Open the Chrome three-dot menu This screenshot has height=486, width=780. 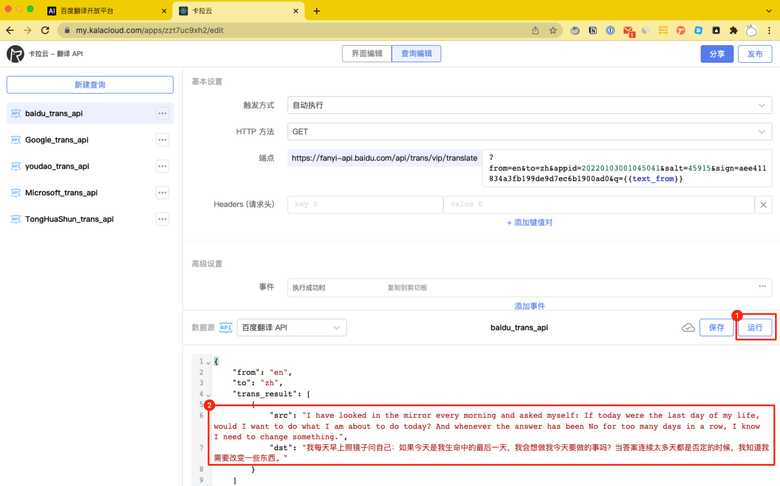click(769, 30)
